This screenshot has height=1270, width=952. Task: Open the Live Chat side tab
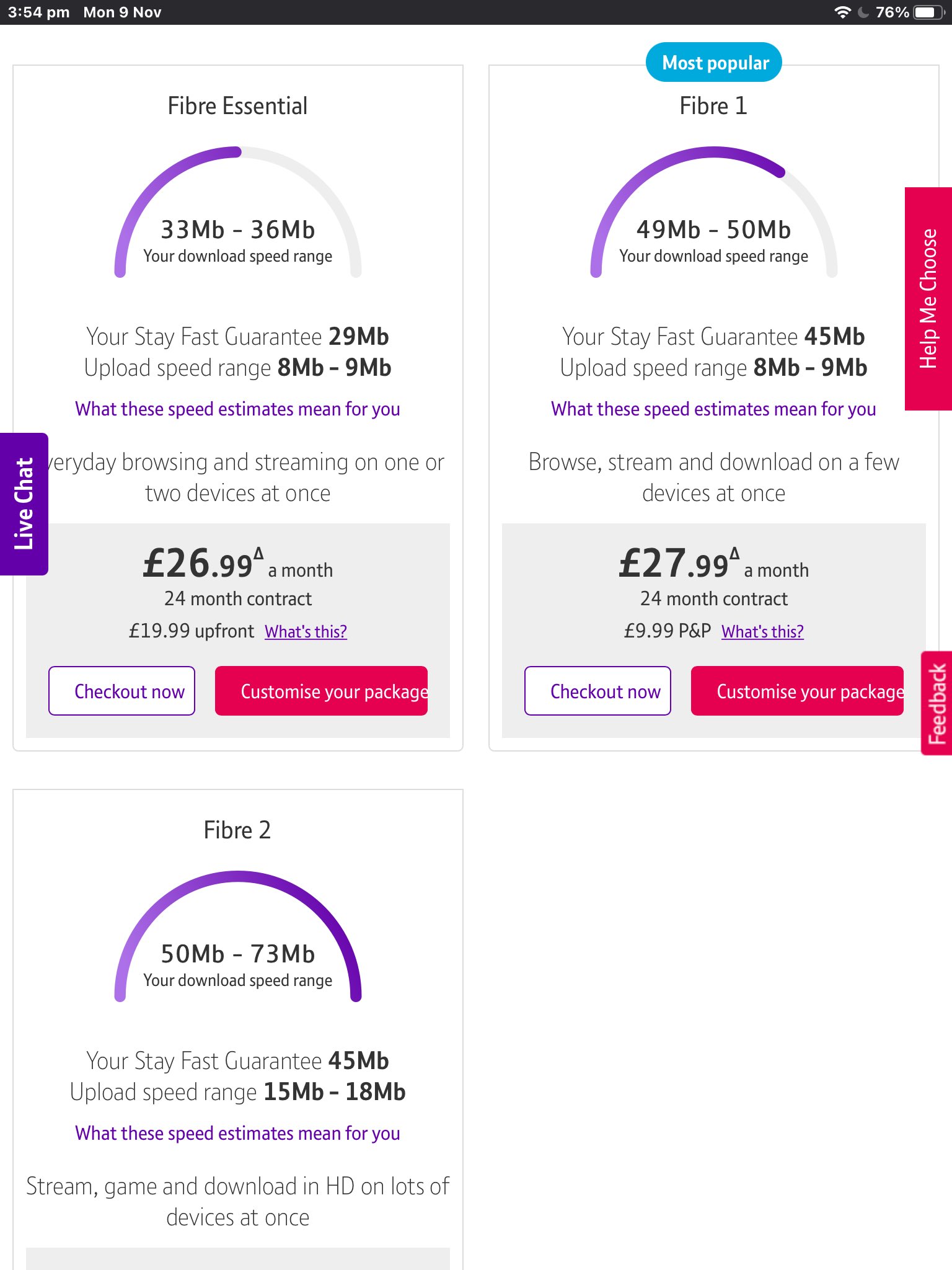24,504
